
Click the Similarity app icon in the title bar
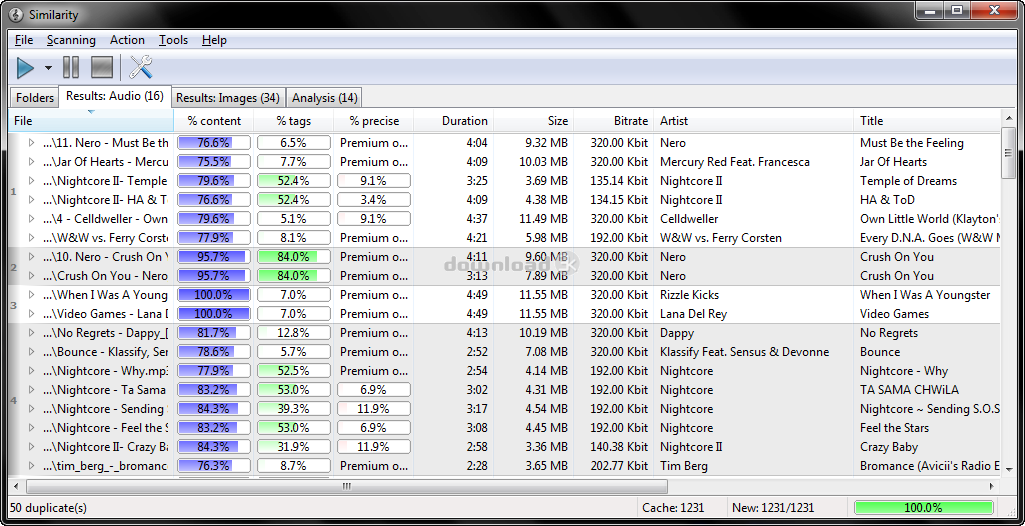pos(15,14)
